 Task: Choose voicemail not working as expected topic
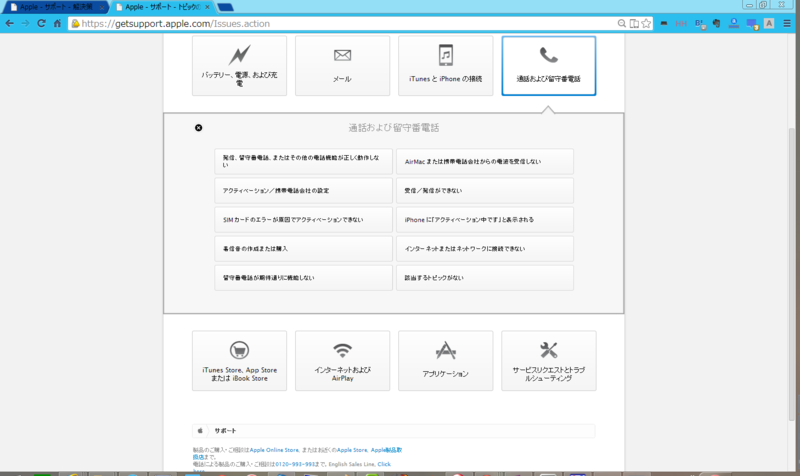tap(304, 278)
